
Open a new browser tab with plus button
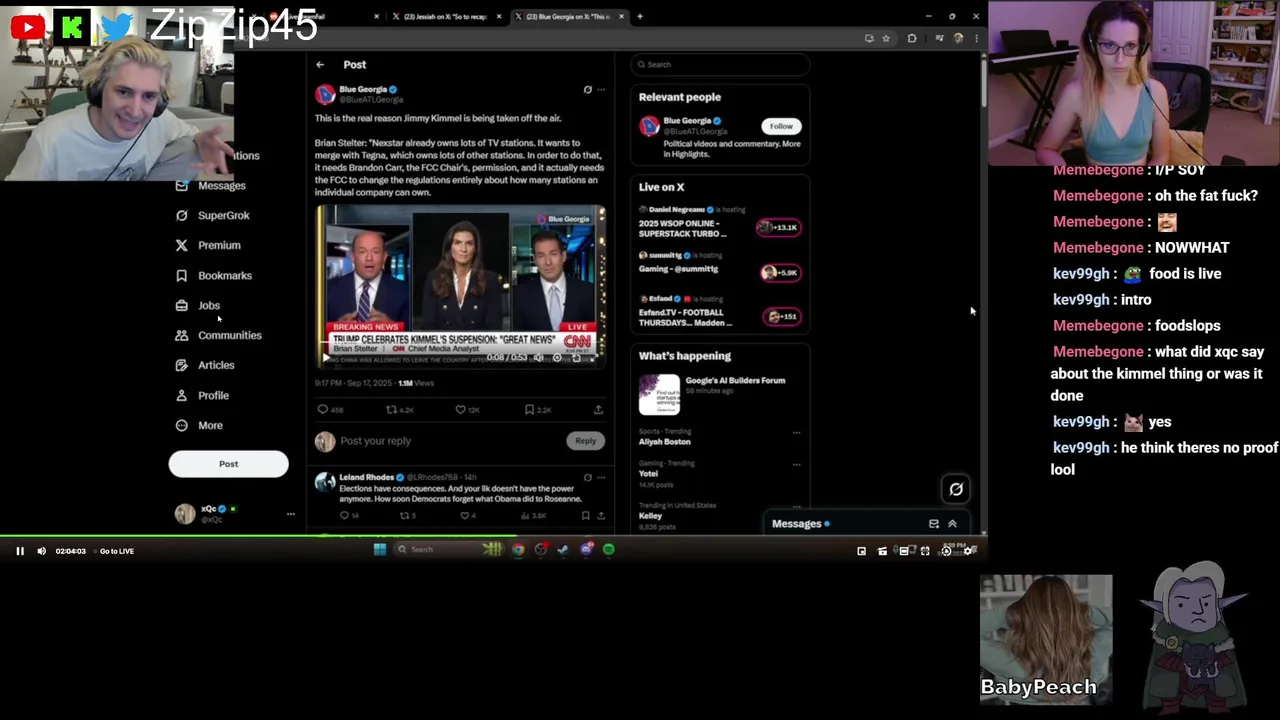point(640,17)
